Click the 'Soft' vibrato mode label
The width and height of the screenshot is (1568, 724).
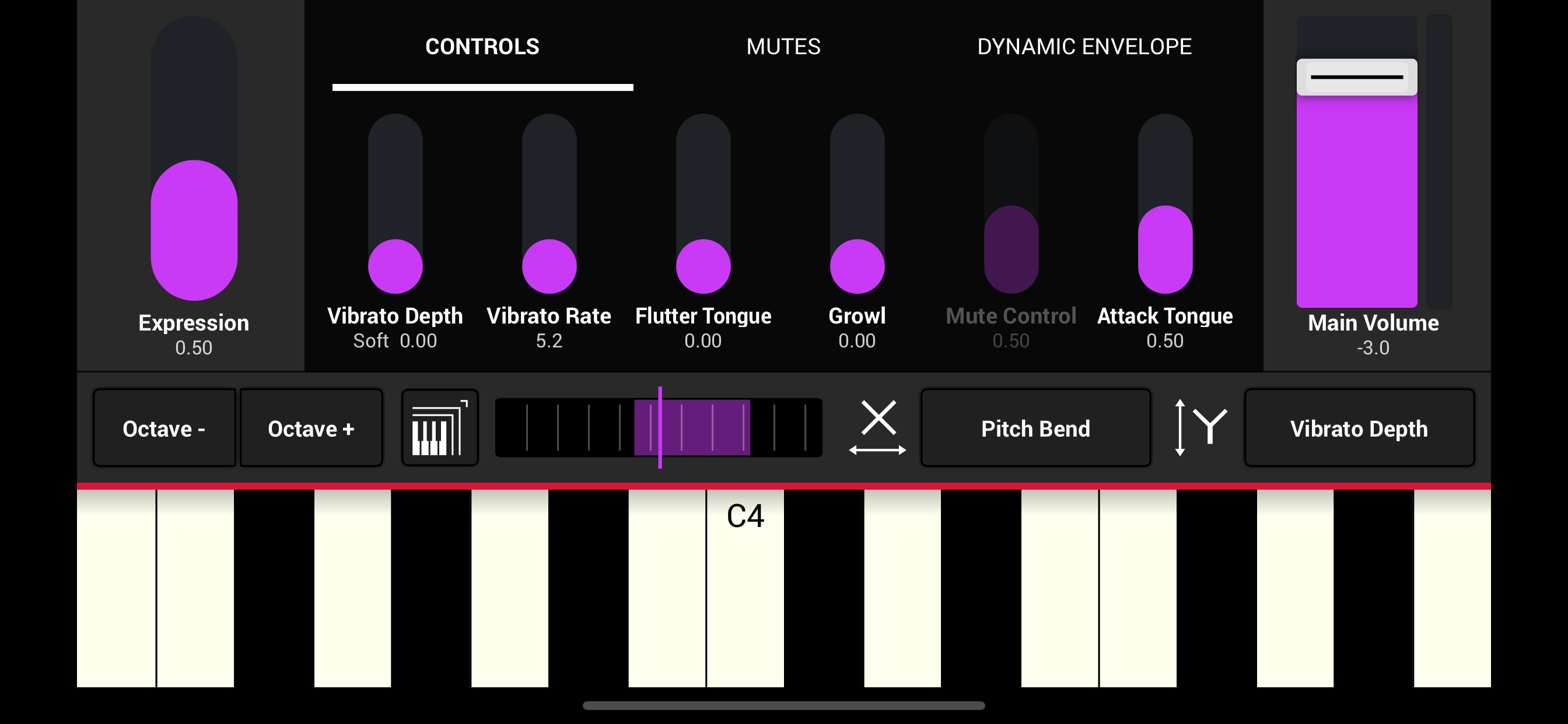(370, 340)
